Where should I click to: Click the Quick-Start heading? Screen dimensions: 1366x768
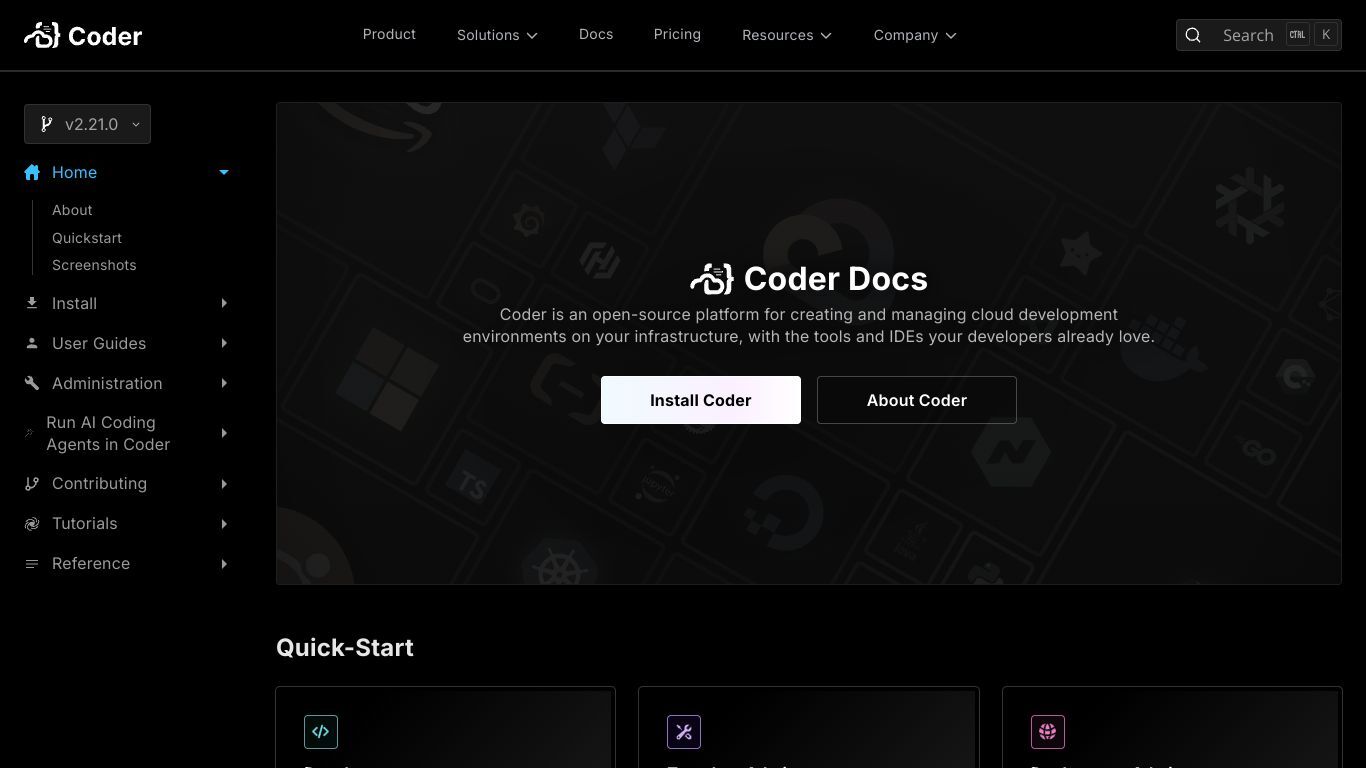345,647
